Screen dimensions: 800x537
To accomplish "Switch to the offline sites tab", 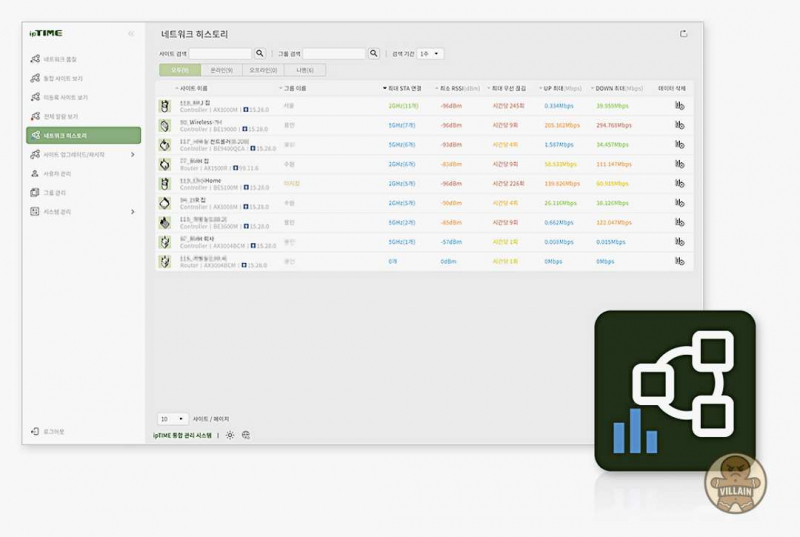I will coord(263,70).
